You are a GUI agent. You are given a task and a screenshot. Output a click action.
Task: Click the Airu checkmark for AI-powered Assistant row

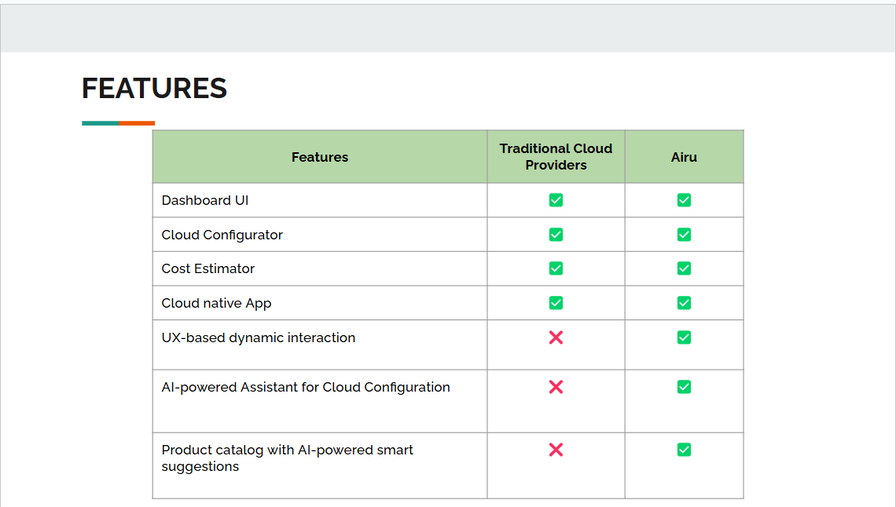pos(684,387)
